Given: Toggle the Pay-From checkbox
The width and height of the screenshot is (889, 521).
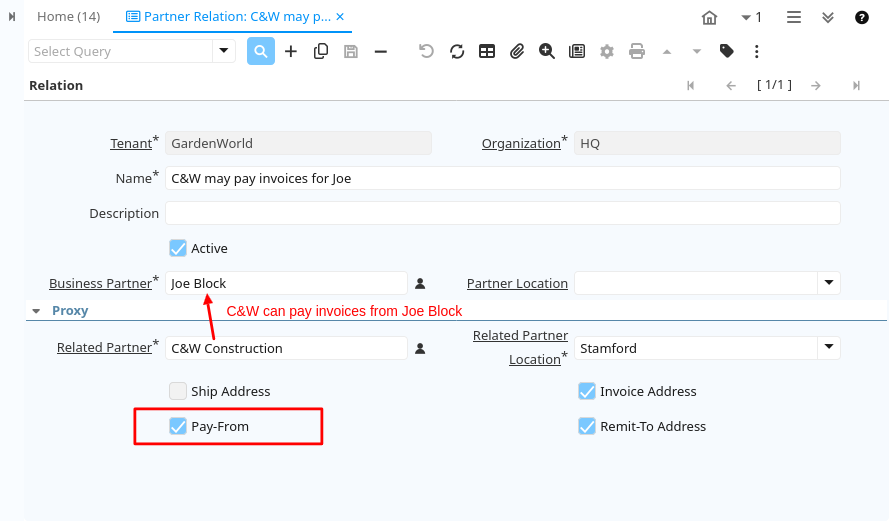Looking at the screenshot, I should 178,426.
